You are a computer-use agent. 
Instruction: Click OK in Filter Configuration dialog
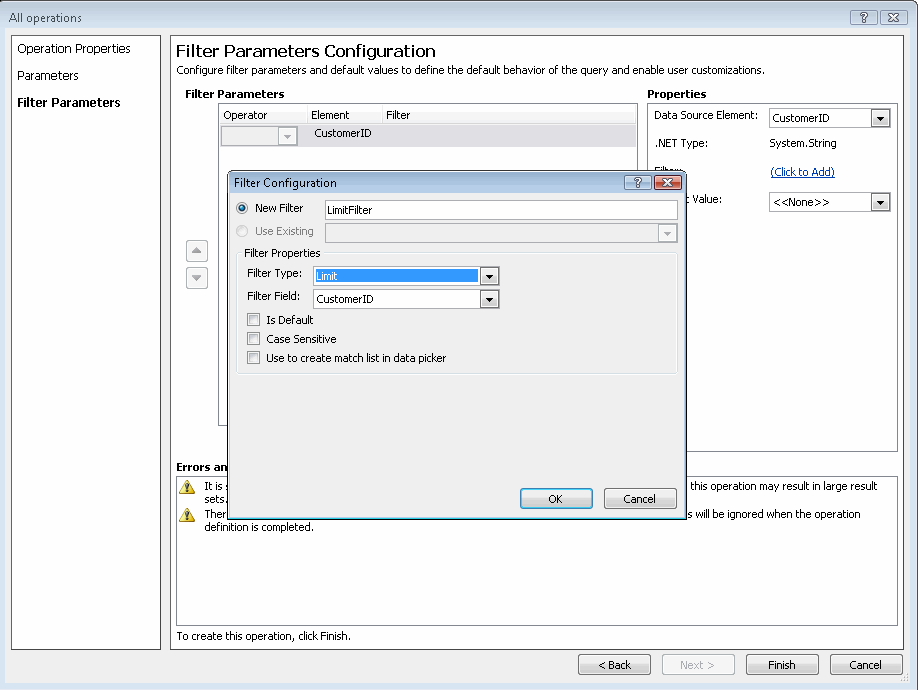[x=556, y=499]
